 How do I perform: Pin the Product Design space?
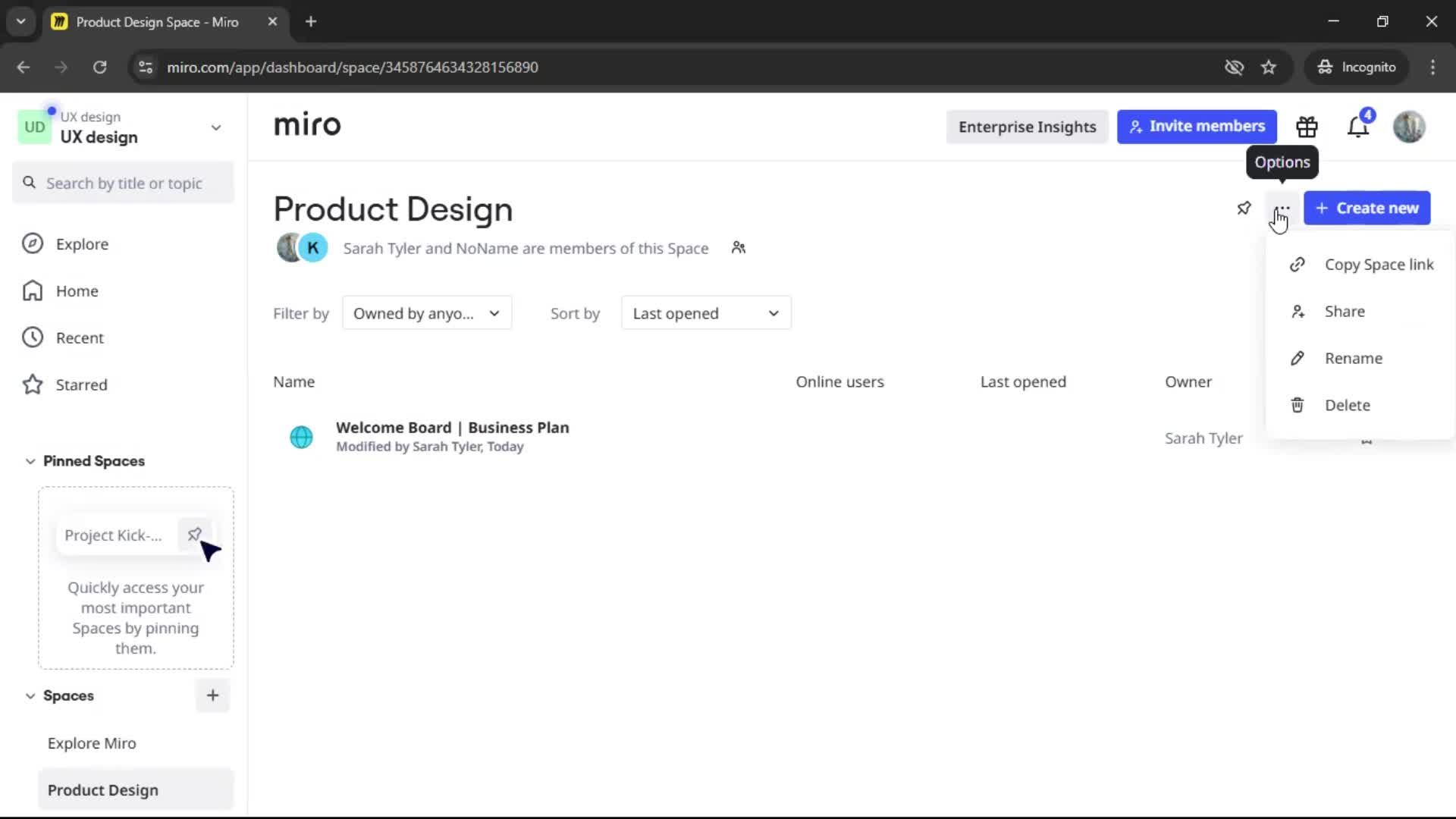[x=1244, y=208]
